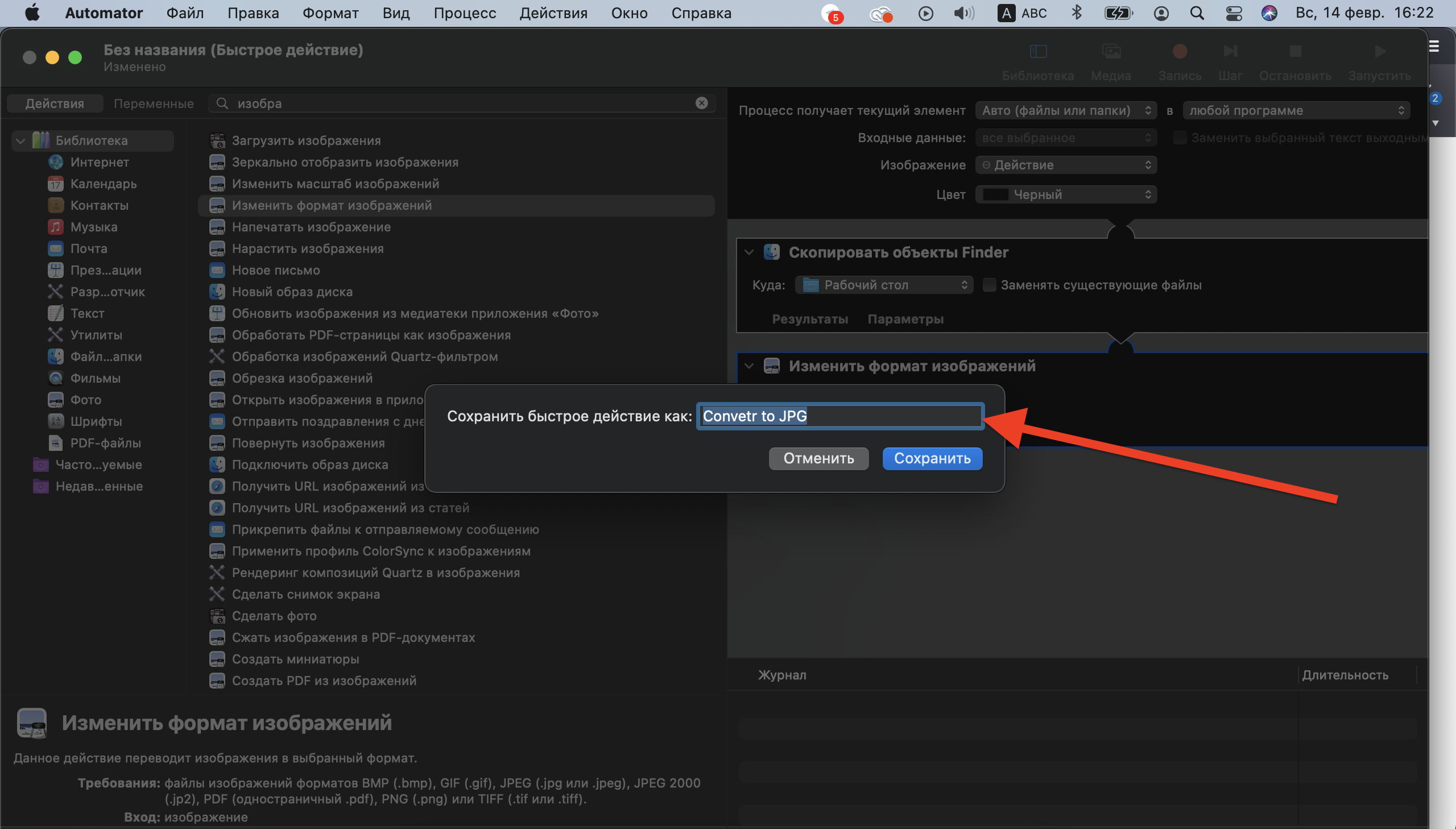This screenshot has height=829, width=1456.
Task: Click the Сделать фото action icon
Action: [x=217, y=616]
